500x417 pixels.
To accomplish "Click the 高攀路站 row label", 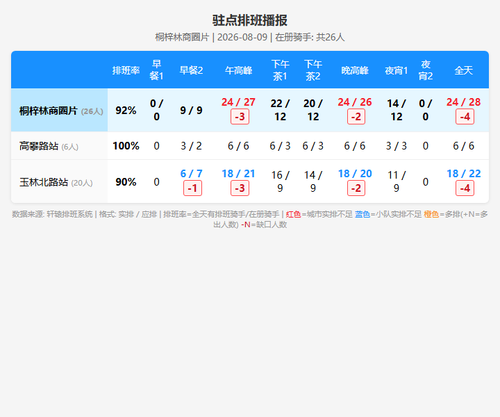I will click(39, 146).
